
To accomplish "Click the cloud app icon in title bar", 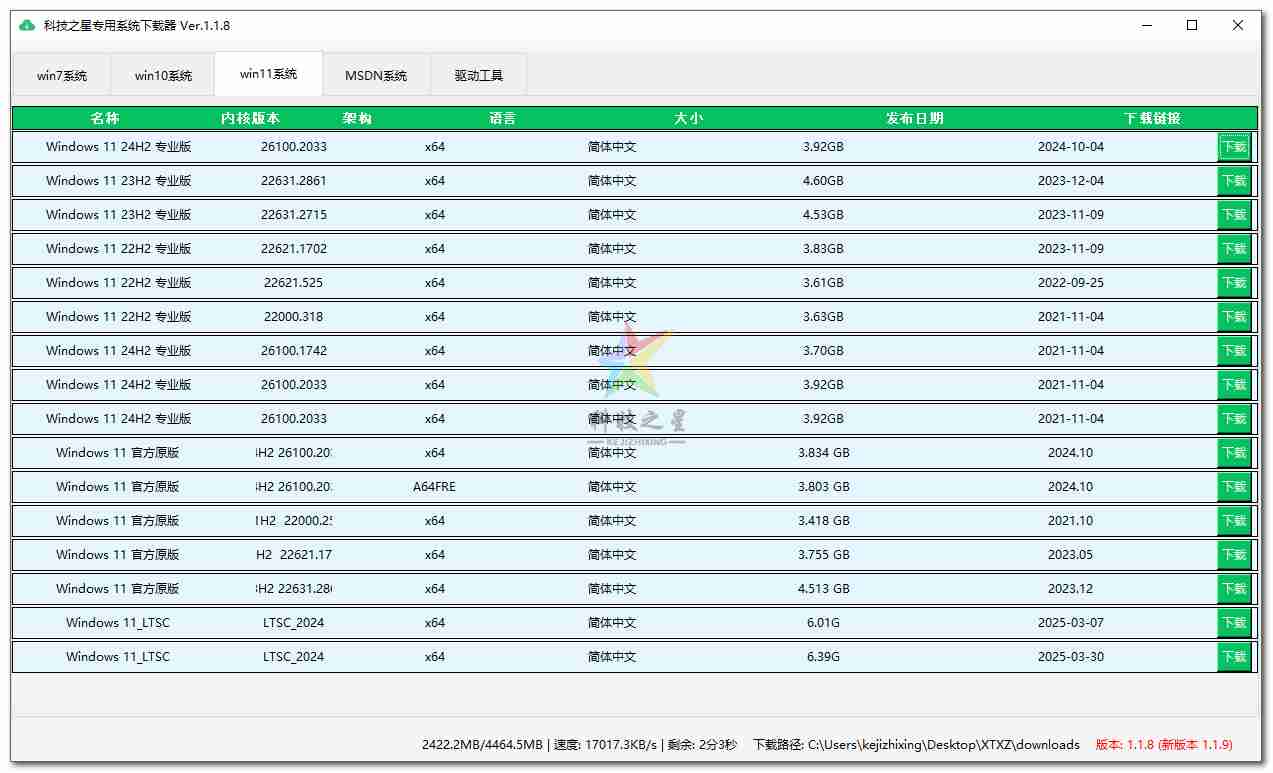I will coord(27,25).
